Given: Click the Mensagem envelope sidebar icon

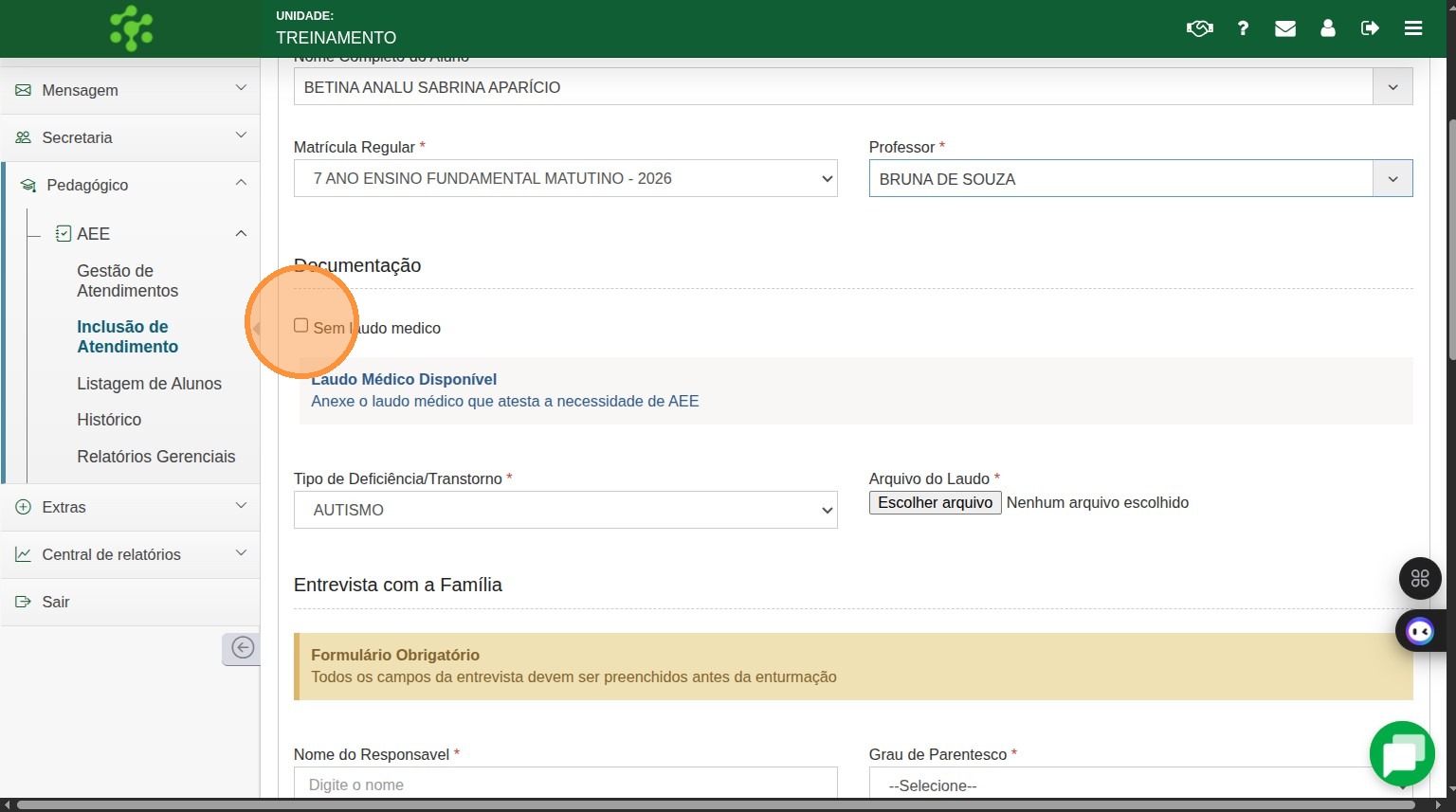Looking at the screenshot, I should tap(23, 90).
